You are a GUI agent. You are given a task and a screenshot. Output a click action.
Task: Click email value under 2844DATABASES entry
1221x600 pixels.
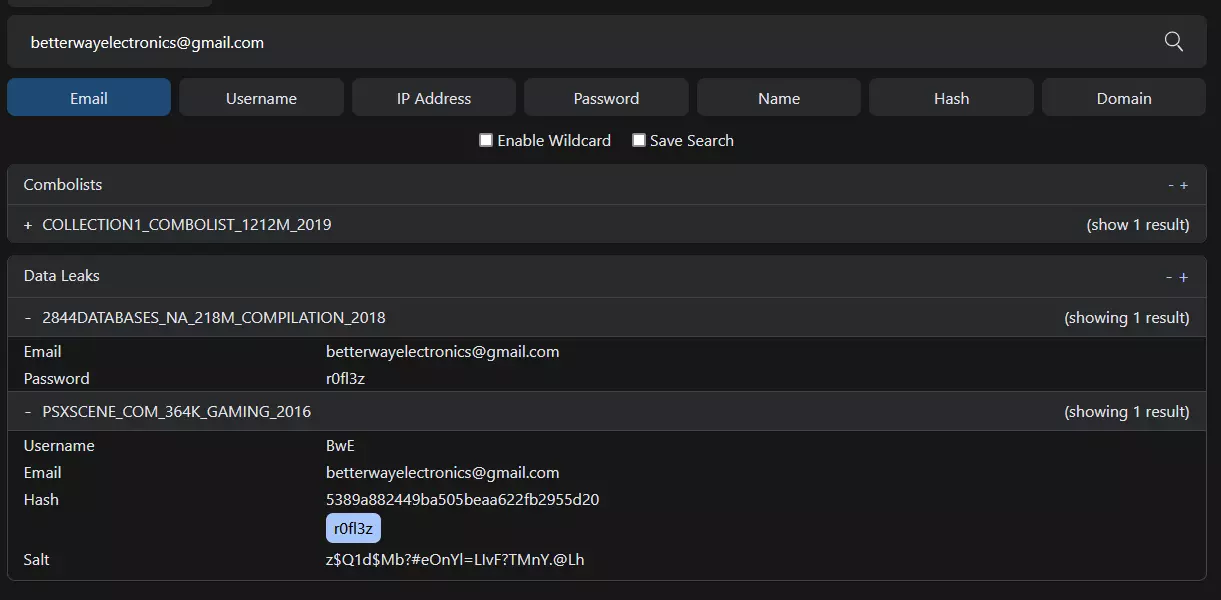442,351
